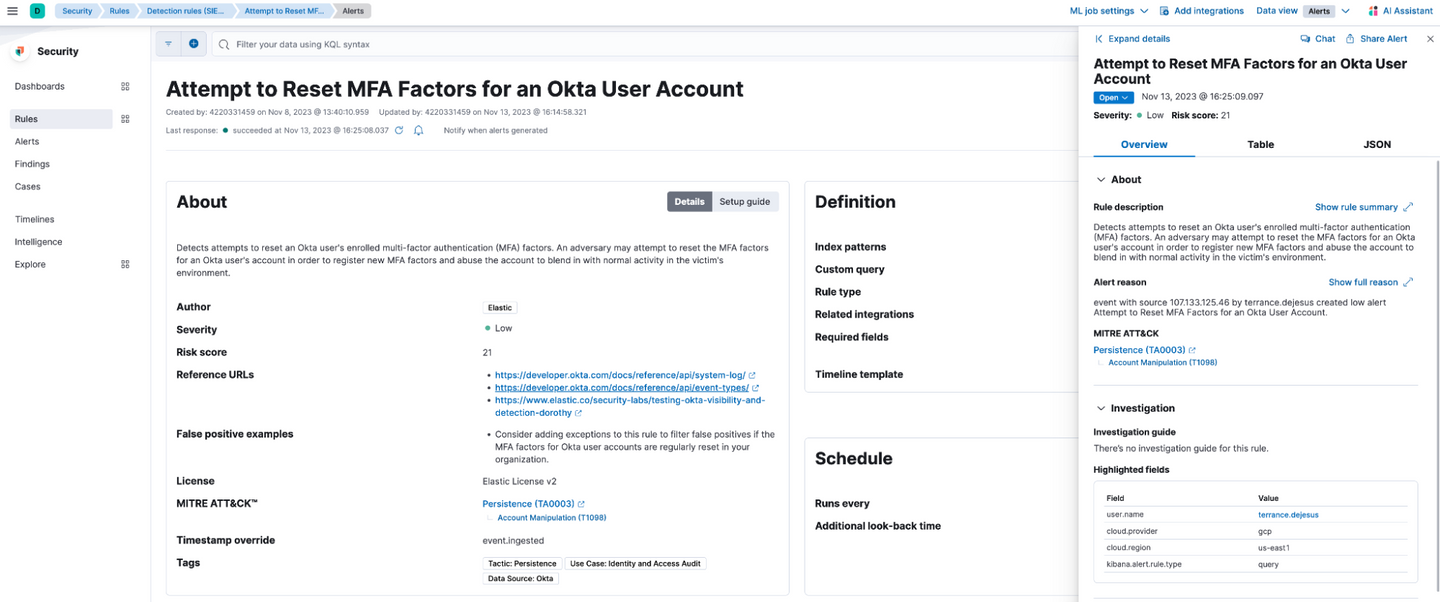This screenshot has height=602, width=1440.
Task: Open the filter options menu icon
Action: coord(168,44)
